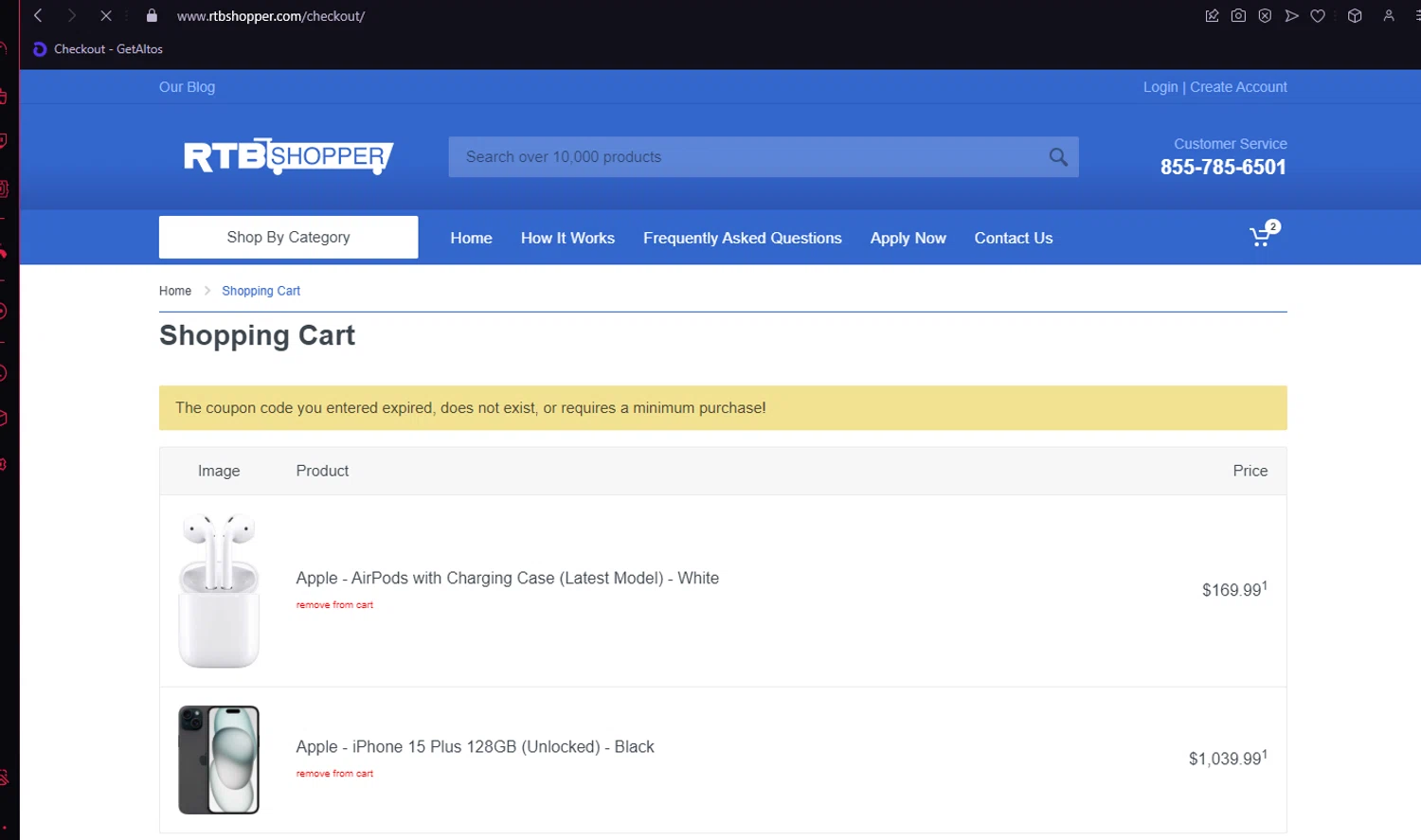Click the send arrow (flow) icon

coord(1291,15)
